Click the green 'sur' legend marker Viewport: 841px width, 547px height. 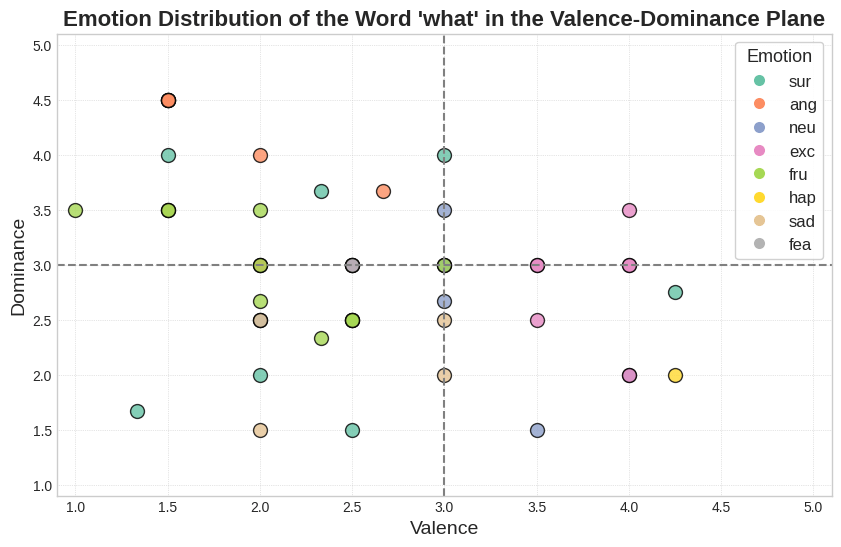pos(760,81)
